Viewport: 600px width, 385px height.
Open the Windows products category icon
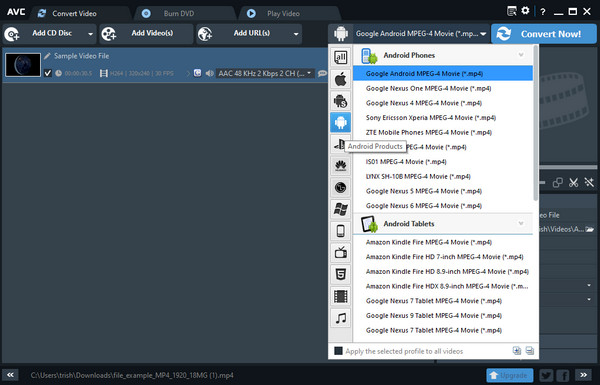click(340, 209)
